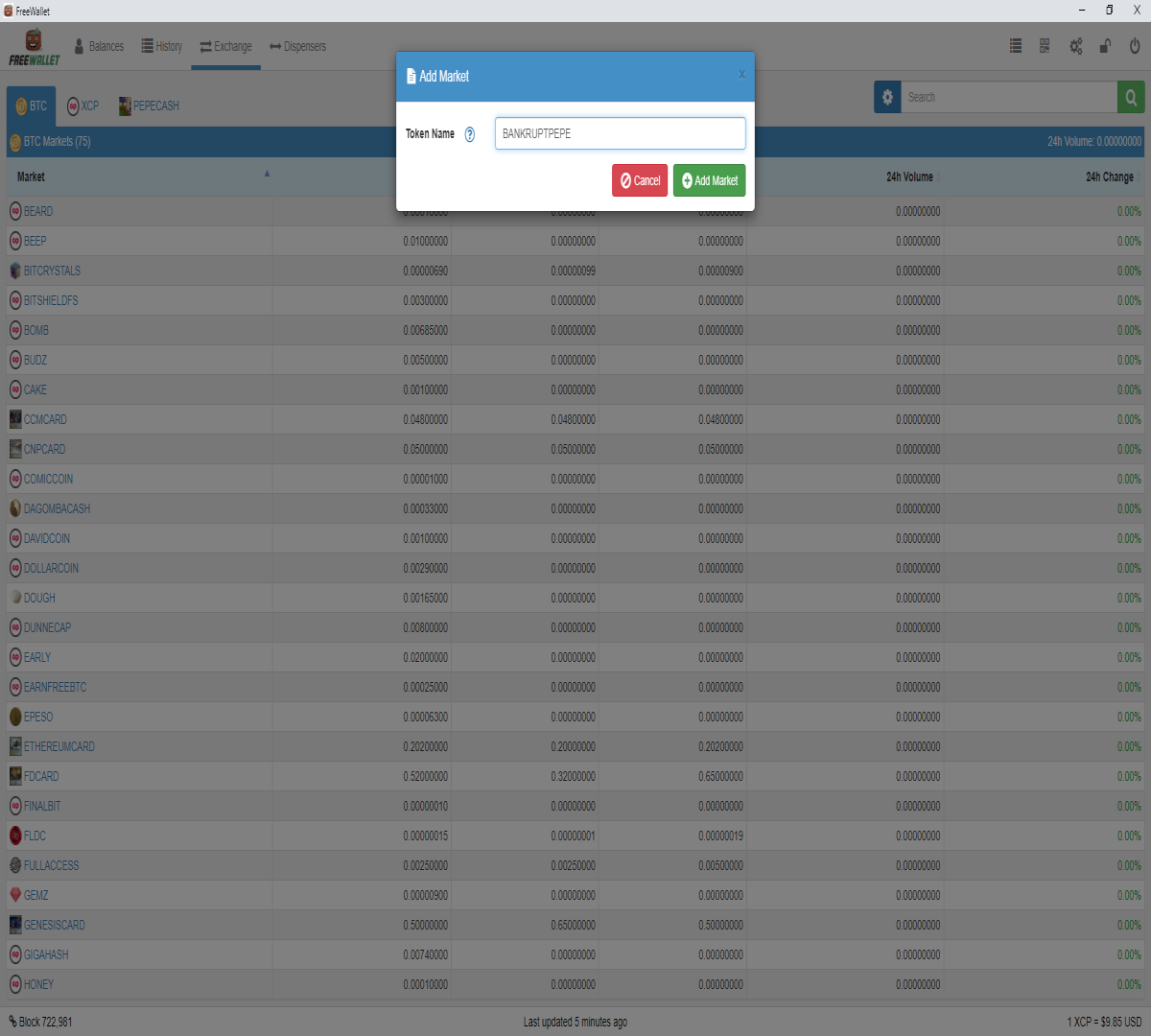Image resolution: width=1151 pixels, height=1036 pixels.
Task: Click the Token Name input field
Action: [x=620, y=133]
